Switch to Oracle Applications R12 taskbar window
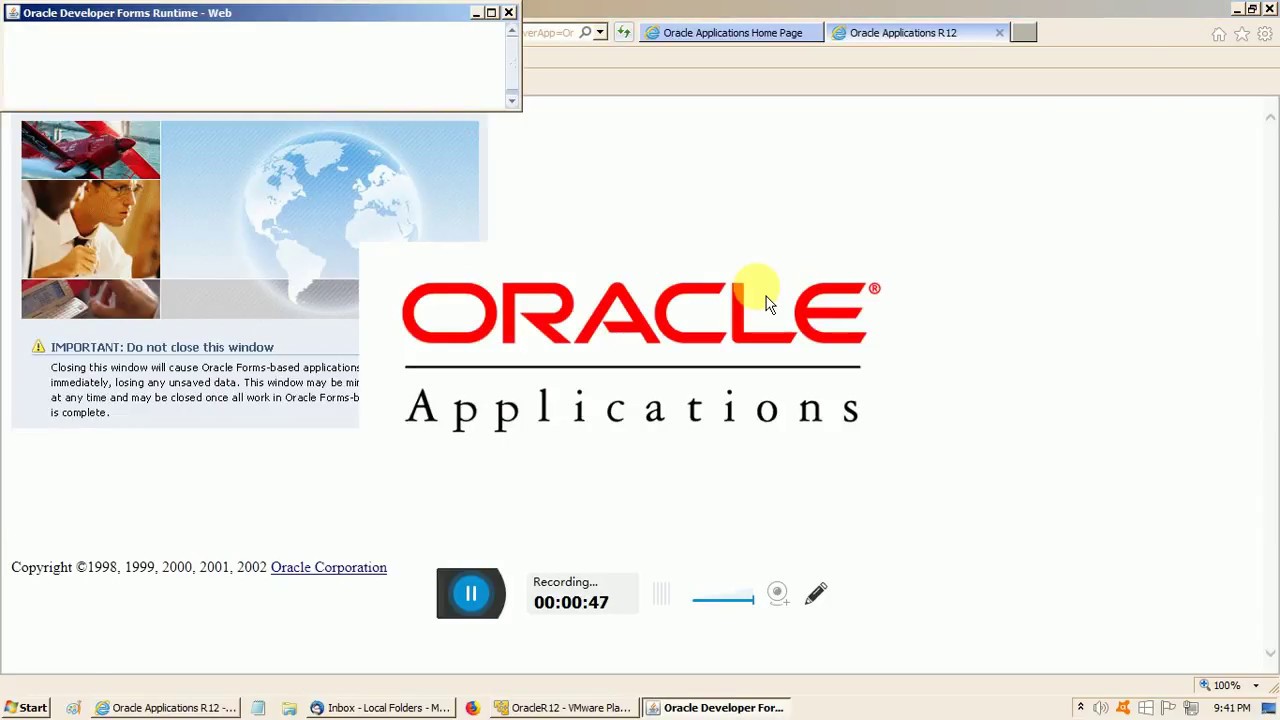This screenshot has width=1280, height=720. (x=166, y=708)
